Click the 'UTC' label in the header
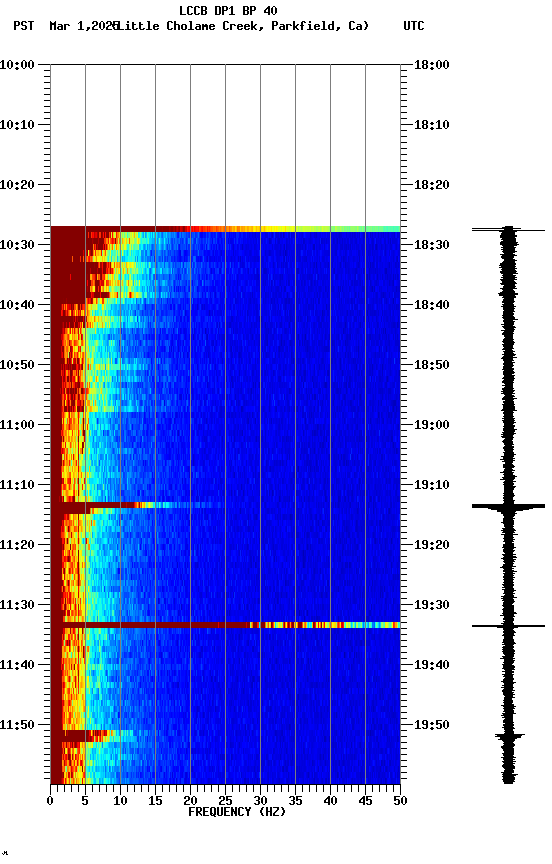This screenshot has height=864, width=552. pyautogui.click(x=414, y=26)
